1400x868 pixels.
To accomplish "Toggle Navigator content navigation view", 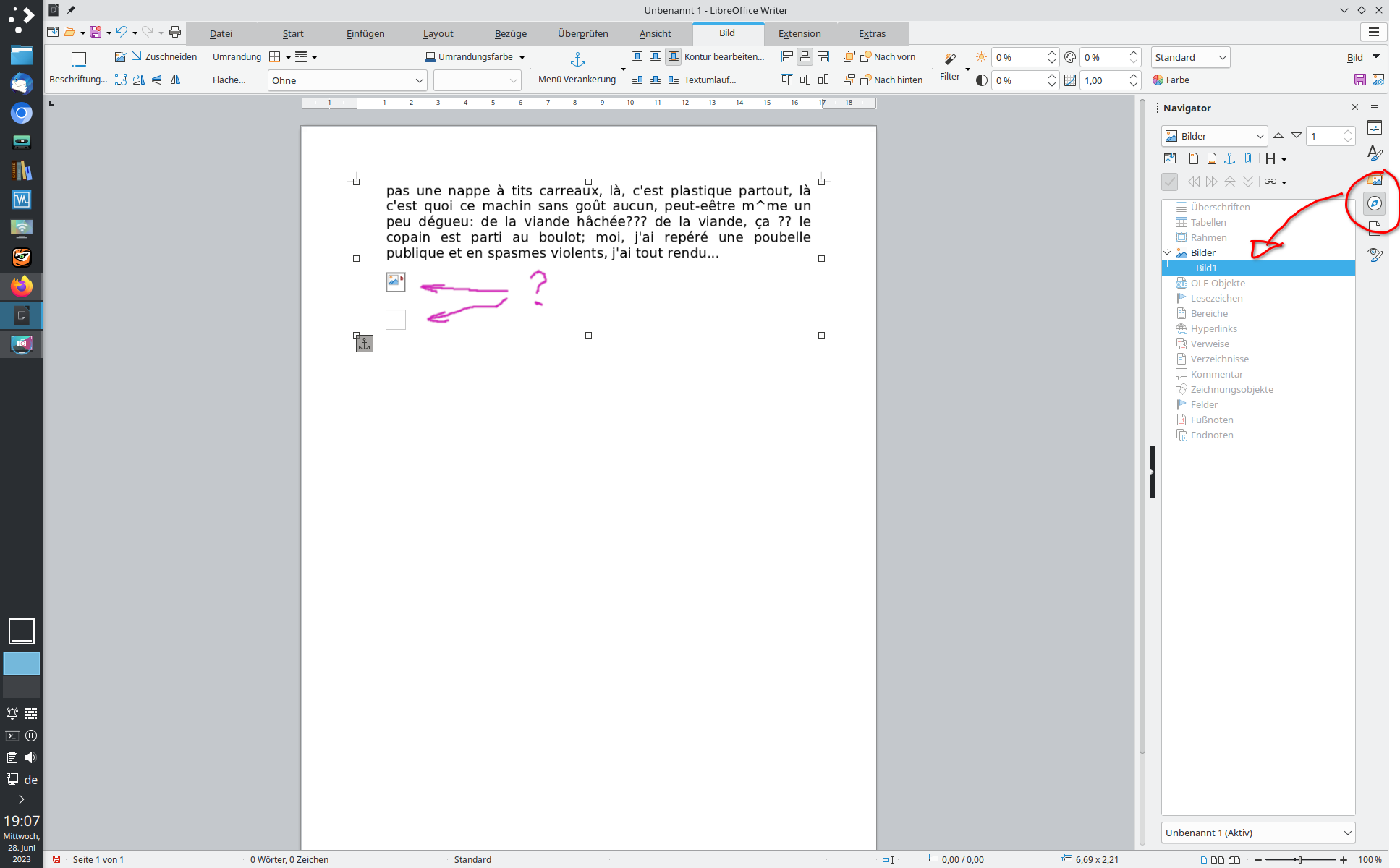I will [x=1169, y=159].
